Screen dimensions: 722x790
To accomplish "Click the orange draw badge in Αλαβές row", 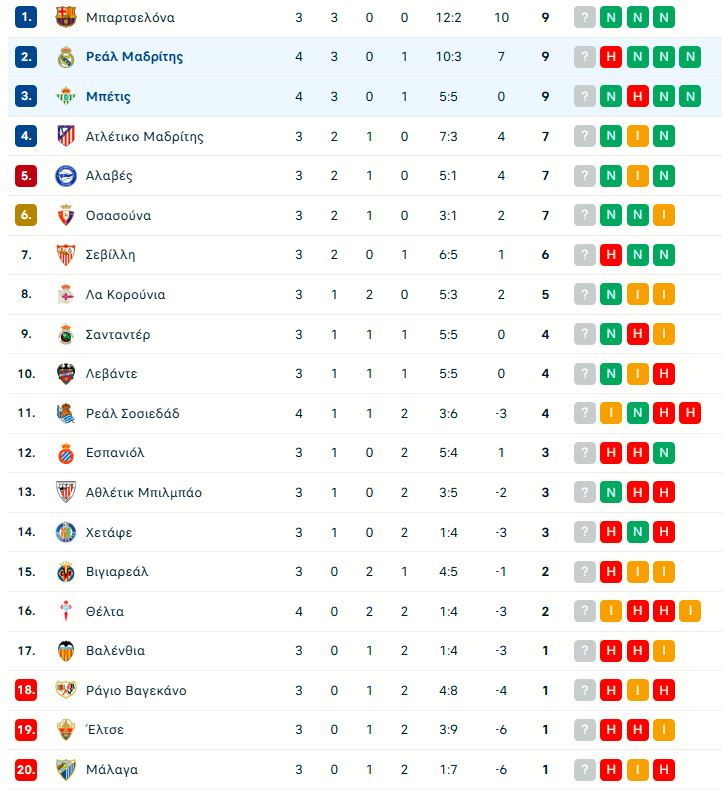I will pos(637,175).
